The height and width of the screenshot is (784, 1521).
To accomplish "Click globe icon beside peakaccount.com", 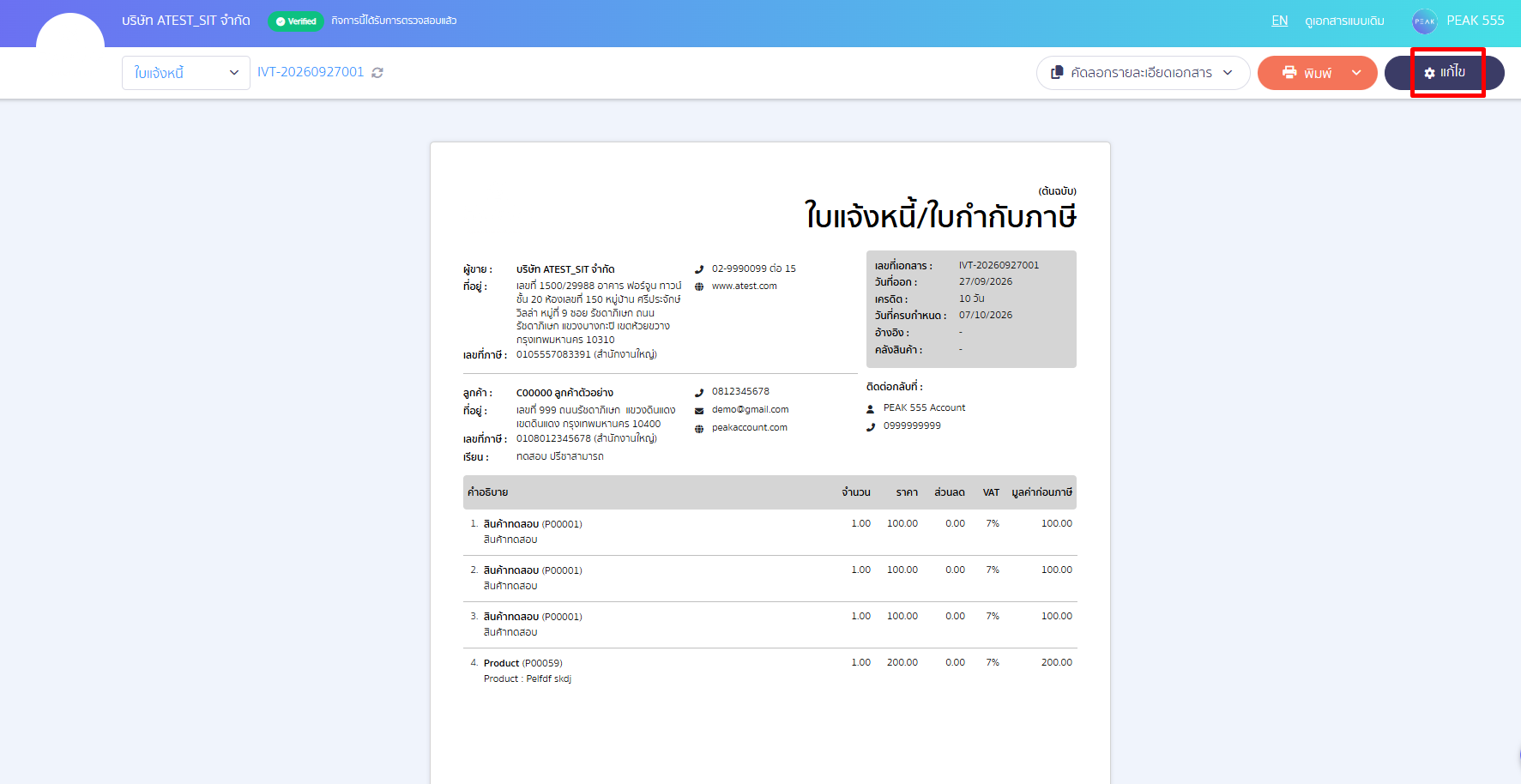I will (699, 429).
